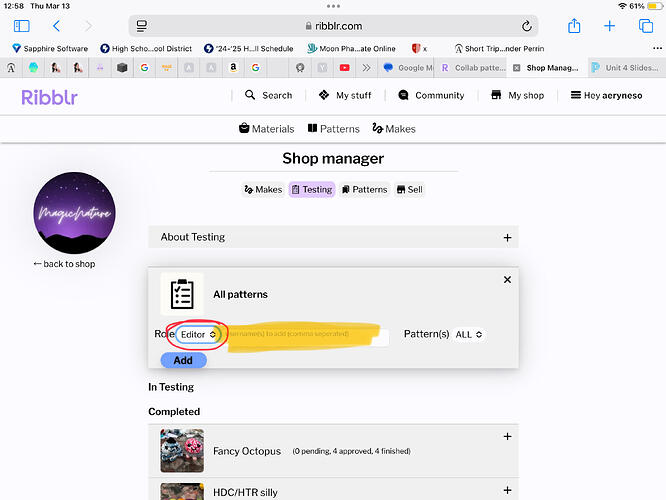Switch to Google M tab
The height and width of the screenshot is (500, 666).
pos(406,68)
